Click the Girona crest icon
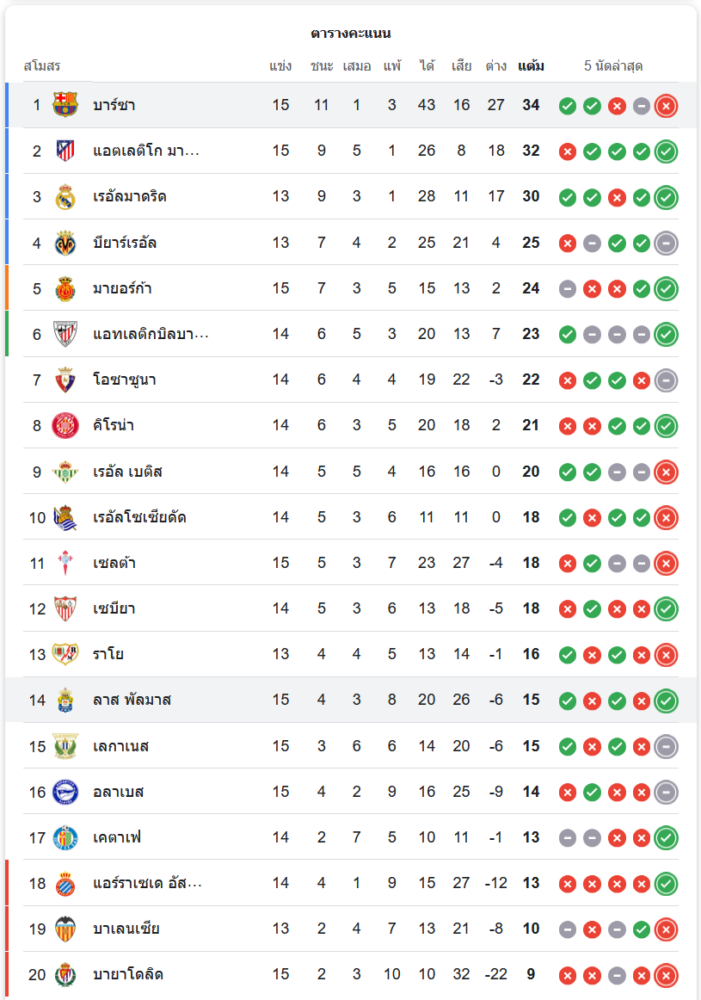The width and height of the screenshot is (701, 1000). tap(65, 426)
